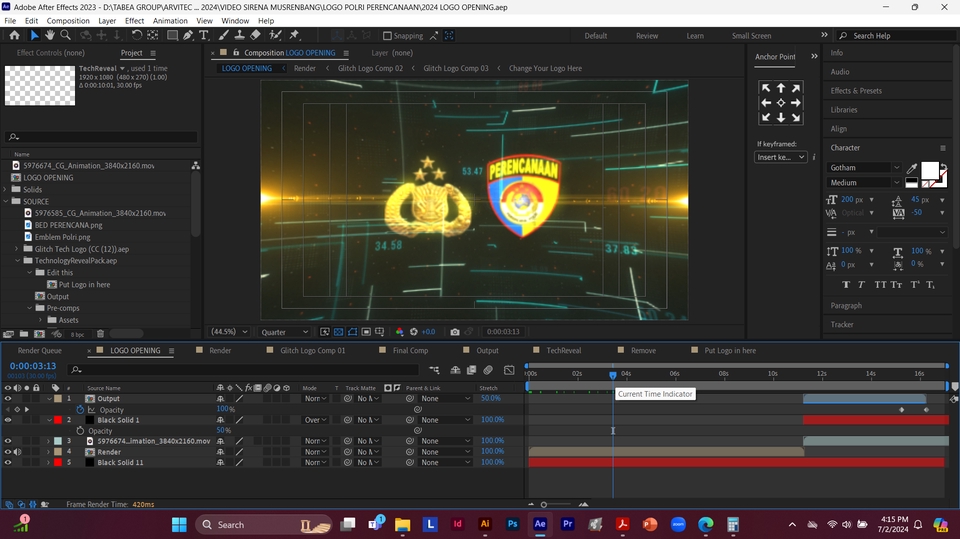Select the Rectangle shape tool

172,36
